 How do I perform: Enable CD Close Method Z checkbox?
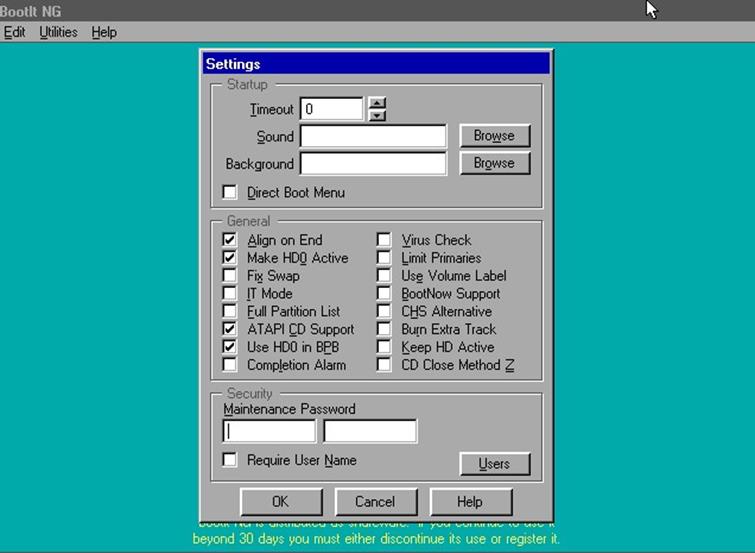pos(384,364)
